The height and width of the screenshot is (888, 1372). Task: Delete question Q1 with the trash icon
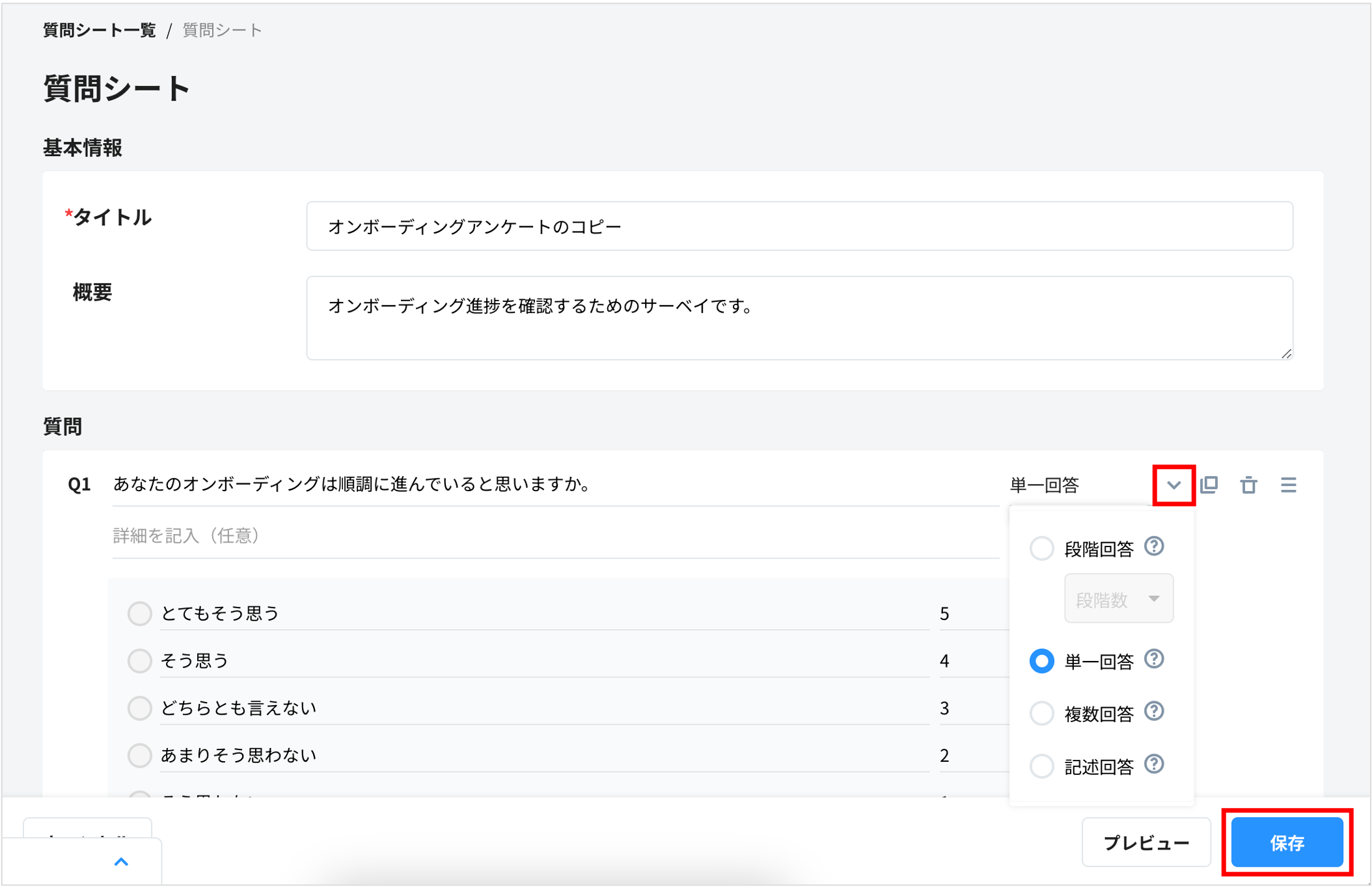coord(1248,484)
